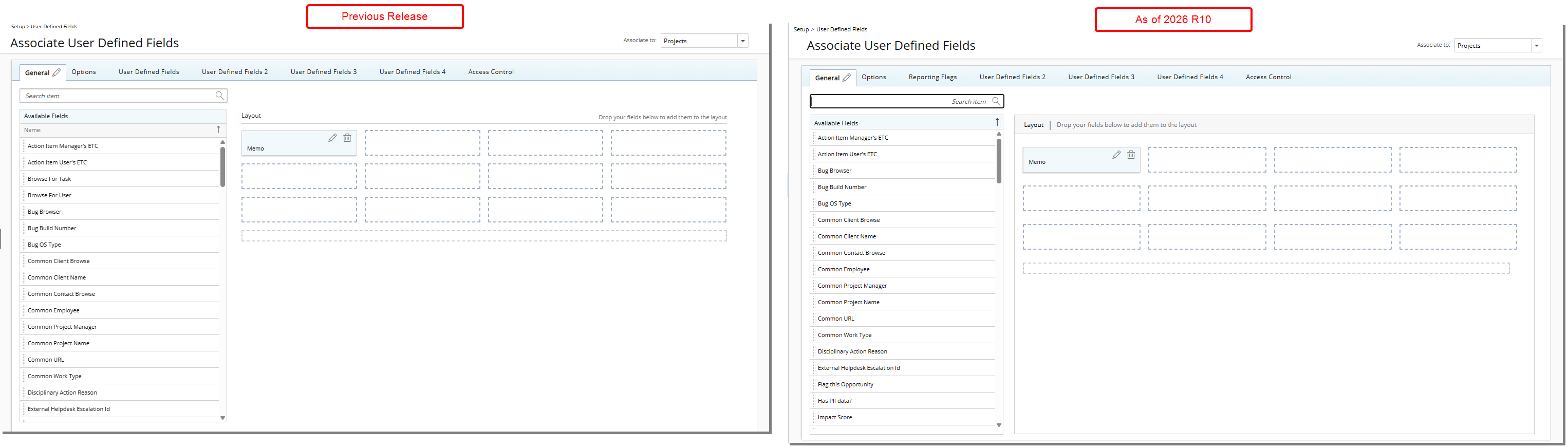Click scroll-down arrow of field list, 2026 R10 panel
Screen dimensions: 1568x448
click(999, 425)
